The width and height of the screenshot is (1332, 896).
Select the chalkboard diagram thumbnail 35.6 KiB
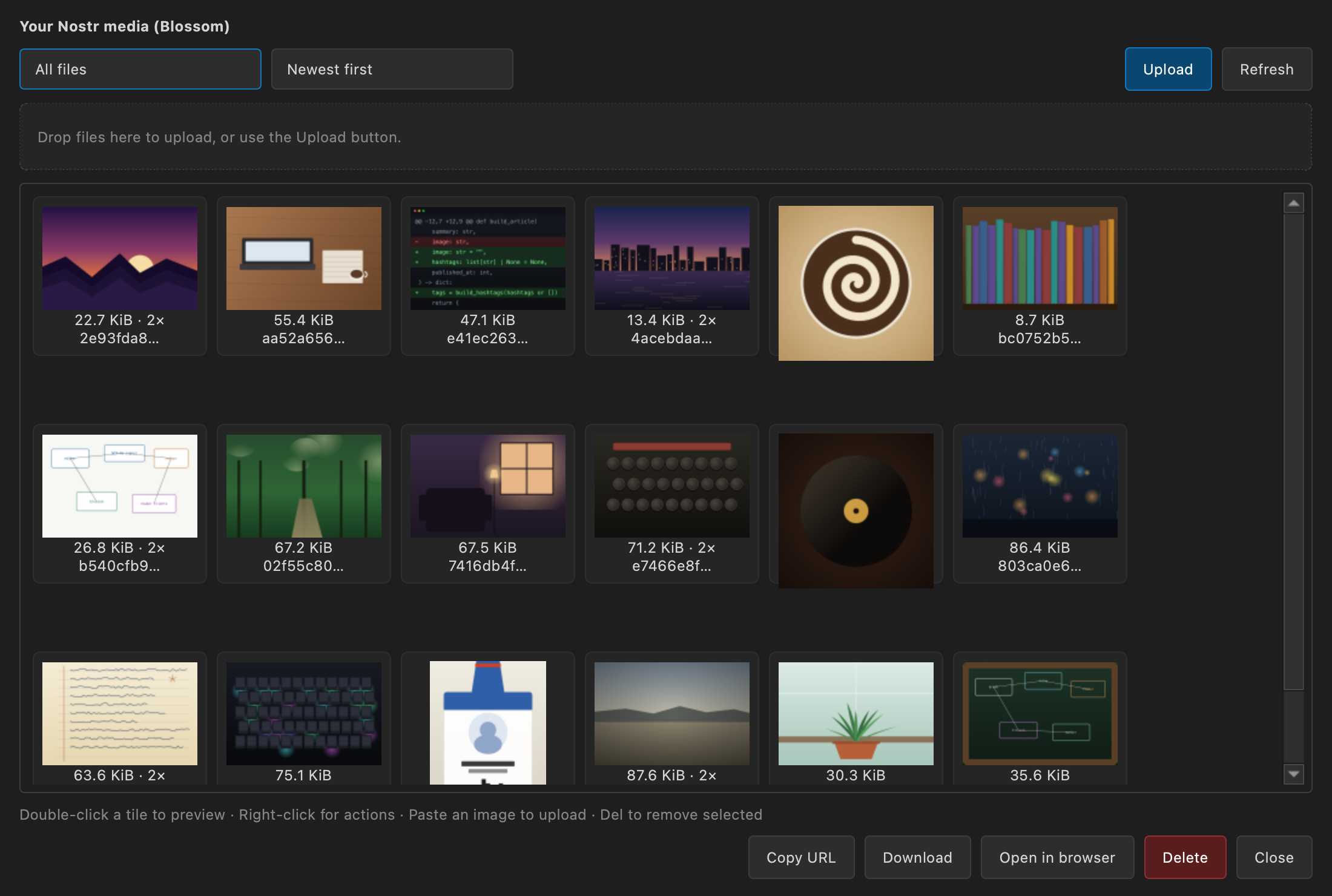pos(1040,714)
